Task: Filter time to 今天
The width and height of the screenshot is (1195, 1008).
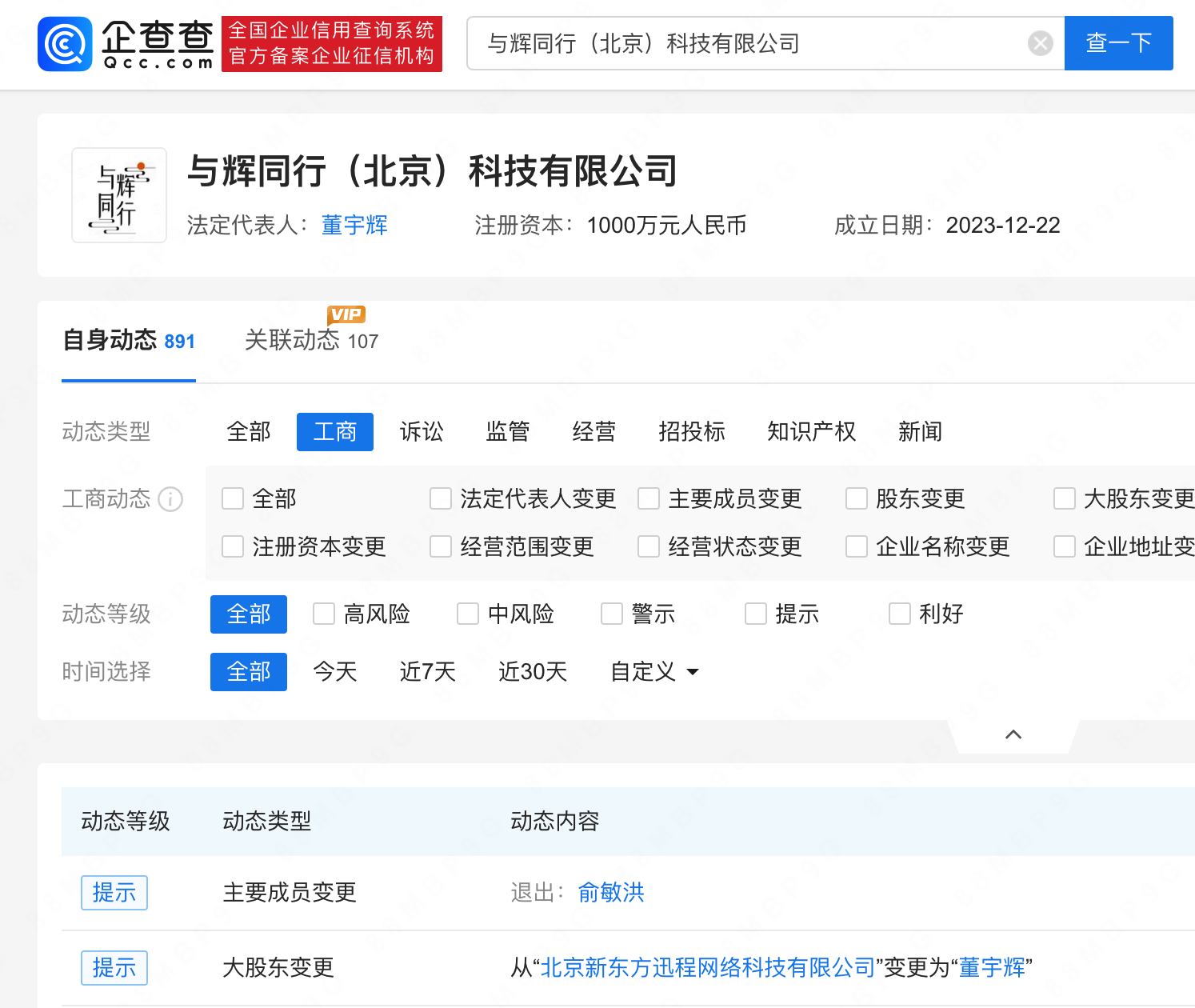Action: click(335, 672)
